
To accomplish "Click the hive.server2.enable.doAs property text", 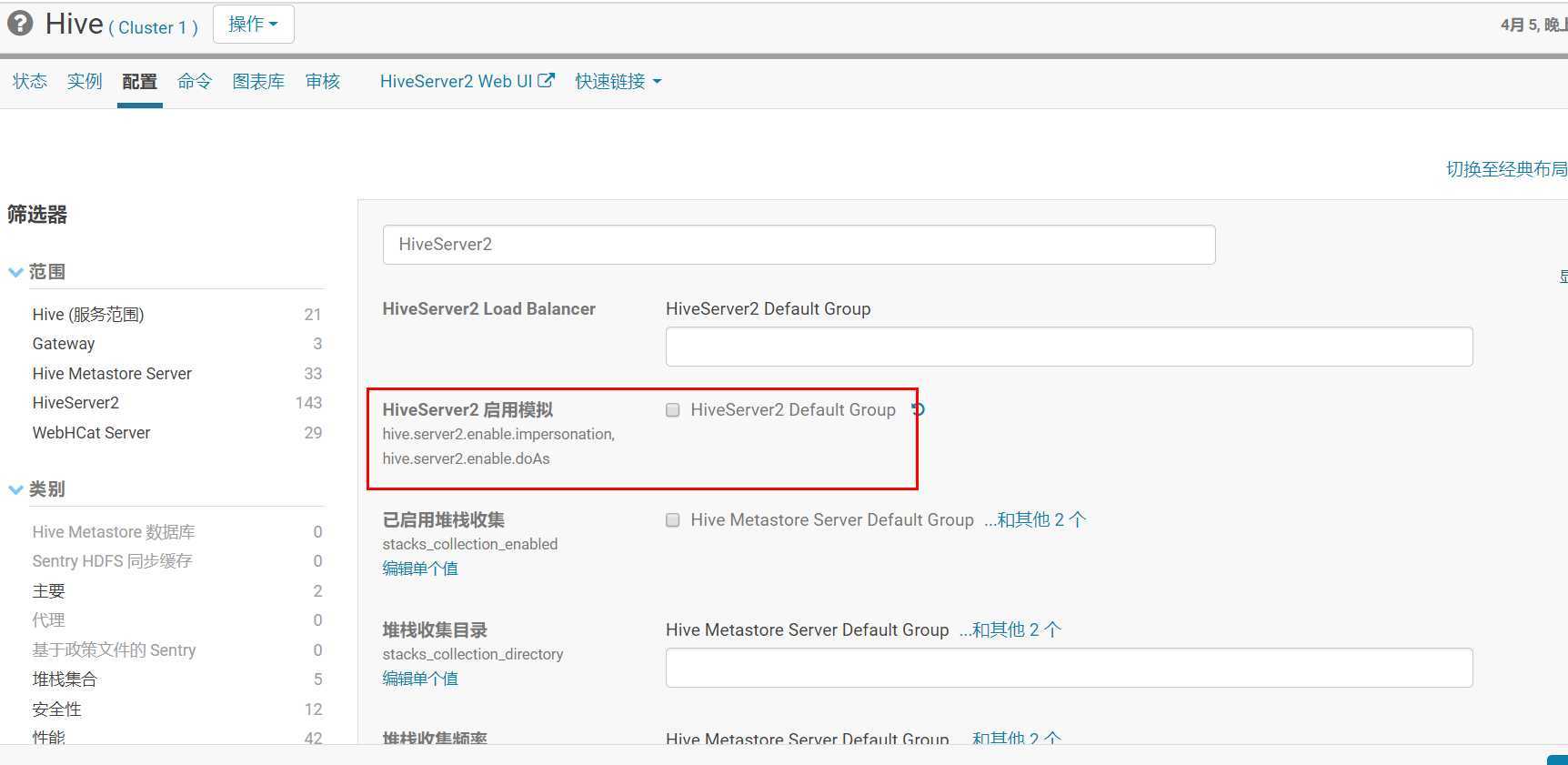I will 466,459.
